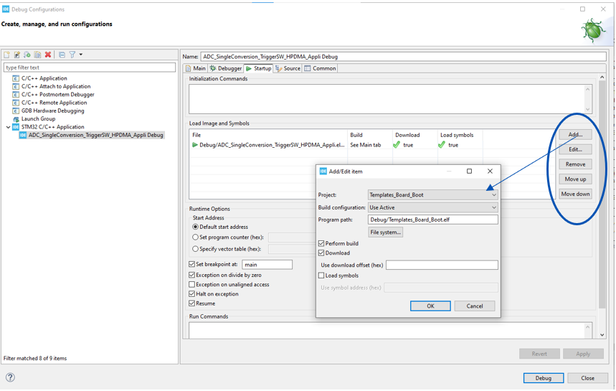This screenshot has height=391, width=616.
Task: Click the help question mark icon
Action: click(x=10, y=377)
